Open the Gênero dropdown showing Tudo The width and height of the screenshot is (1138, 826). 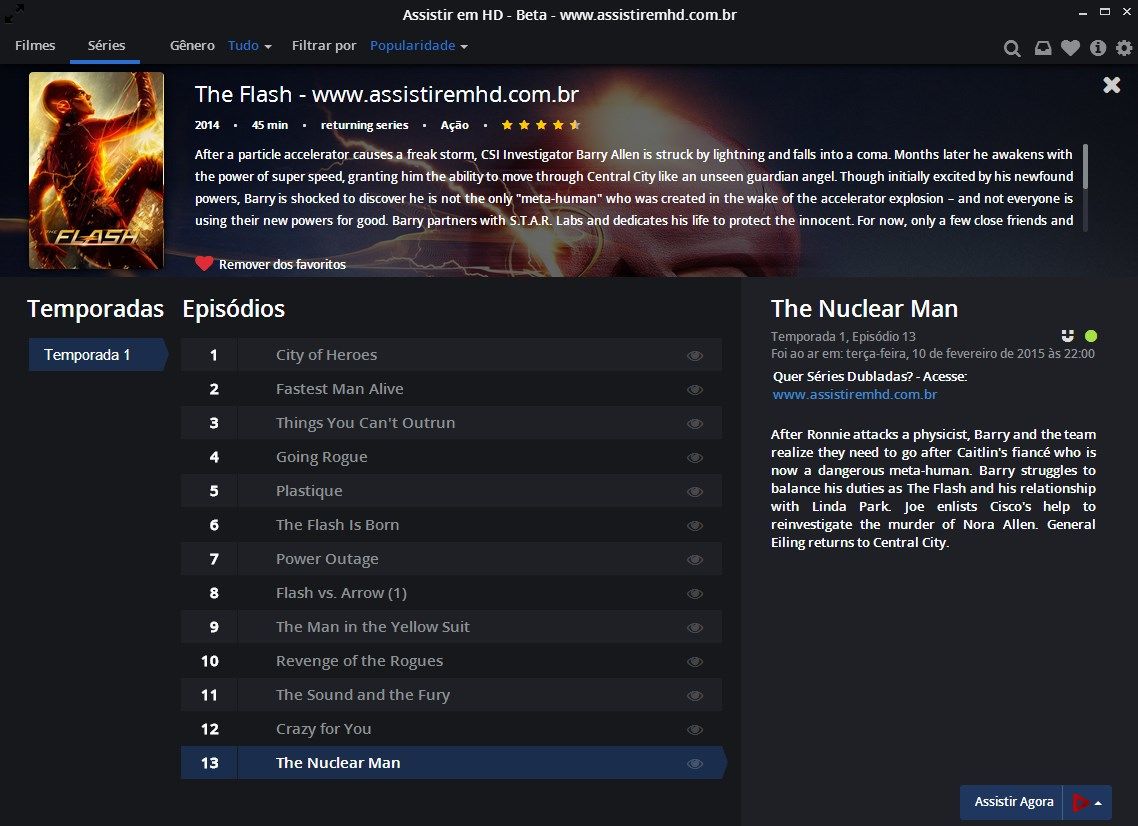(x=250, y=46)
